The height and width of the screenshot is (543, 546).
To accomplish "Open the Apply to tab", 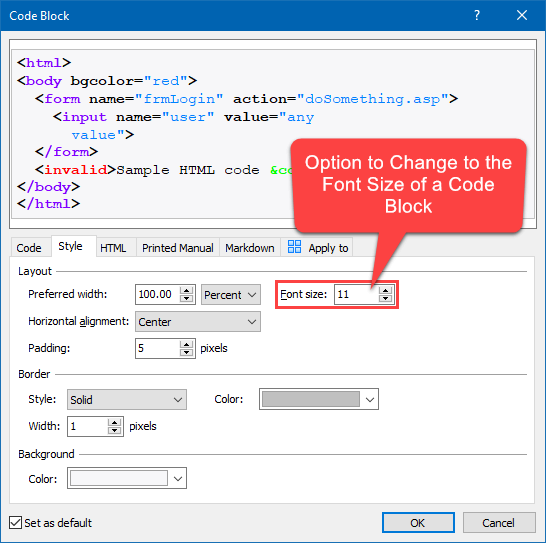I will (x=317, y=248).
